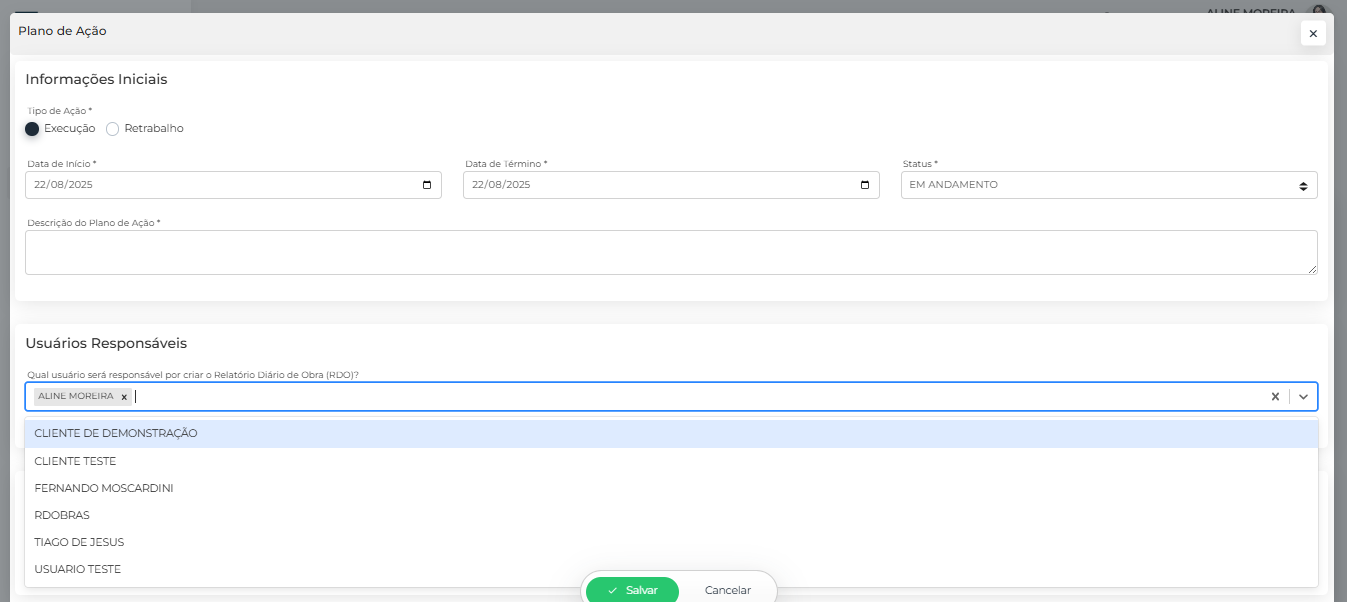This screenshot has height=602, width=1347.
Task: Remove the ALINE MOREIRA tag
Action: pyautogui.click(x=124, y=397)
